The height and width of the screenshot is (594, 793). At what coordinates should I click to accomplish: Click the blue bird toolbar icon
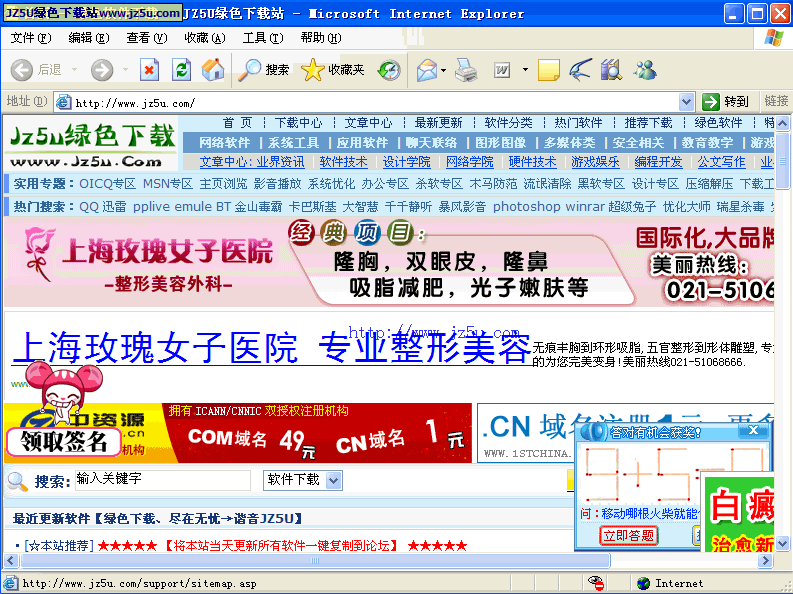580,70
